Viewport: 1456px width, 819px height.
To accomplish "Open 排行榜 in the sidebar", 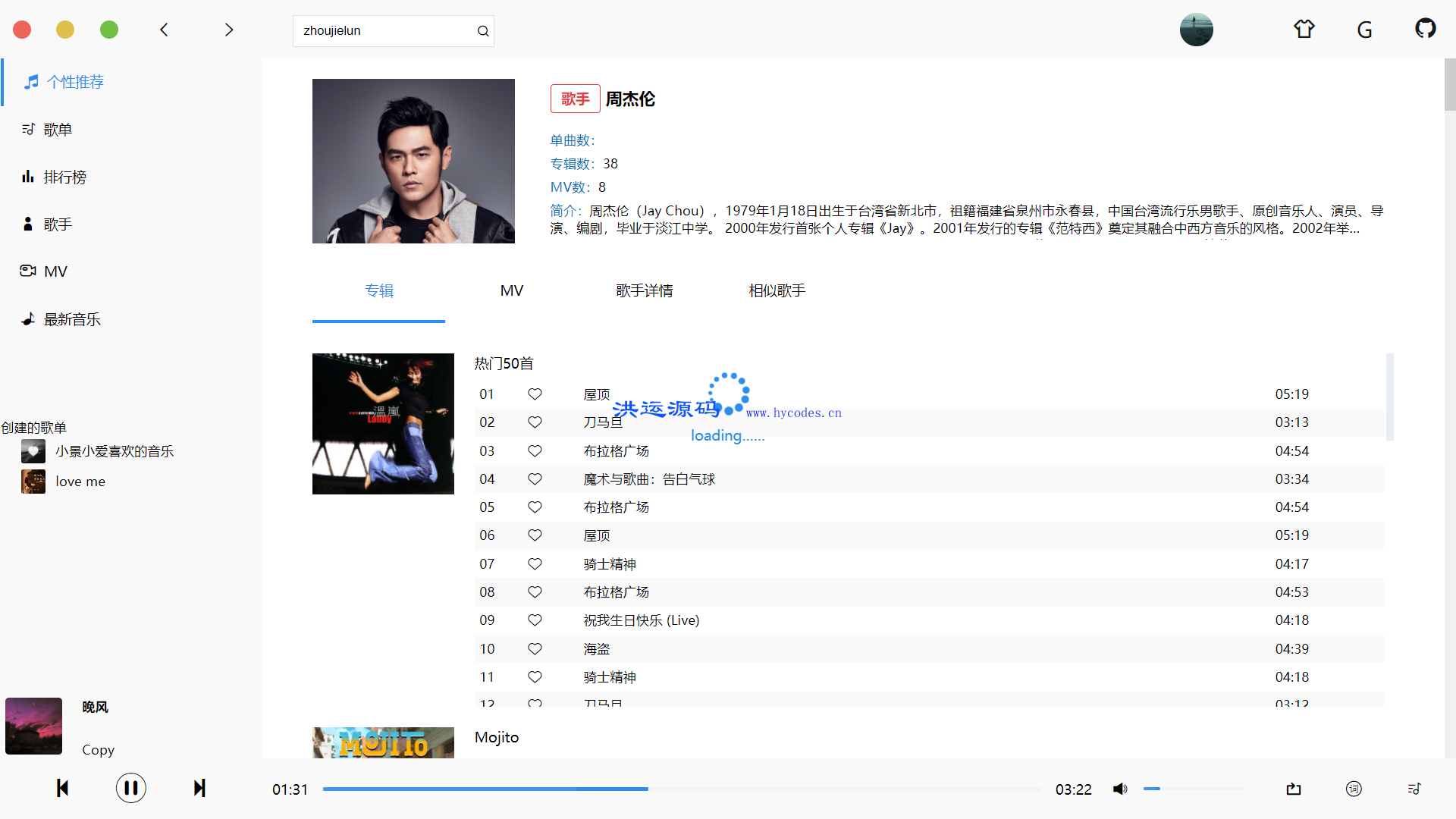I will [x=53, y=177].
